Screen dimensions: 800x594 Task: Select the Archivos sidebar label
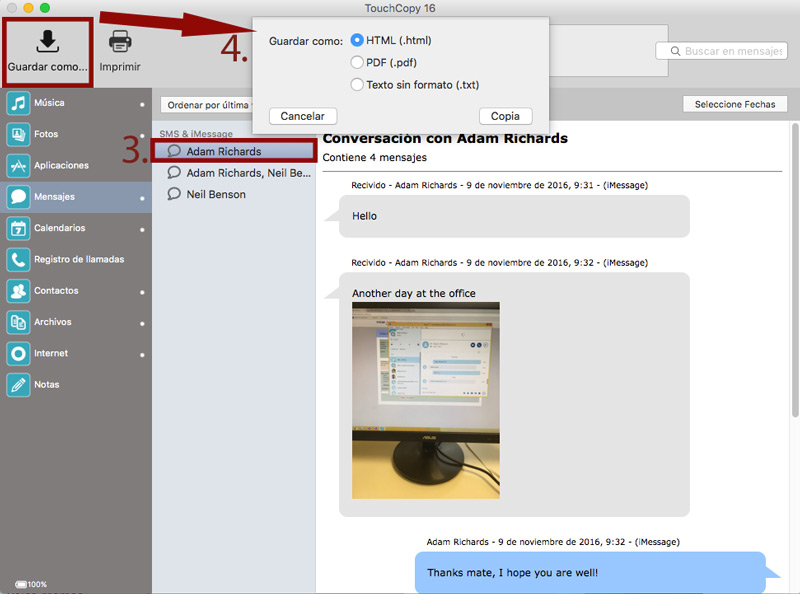click(53, 322)
